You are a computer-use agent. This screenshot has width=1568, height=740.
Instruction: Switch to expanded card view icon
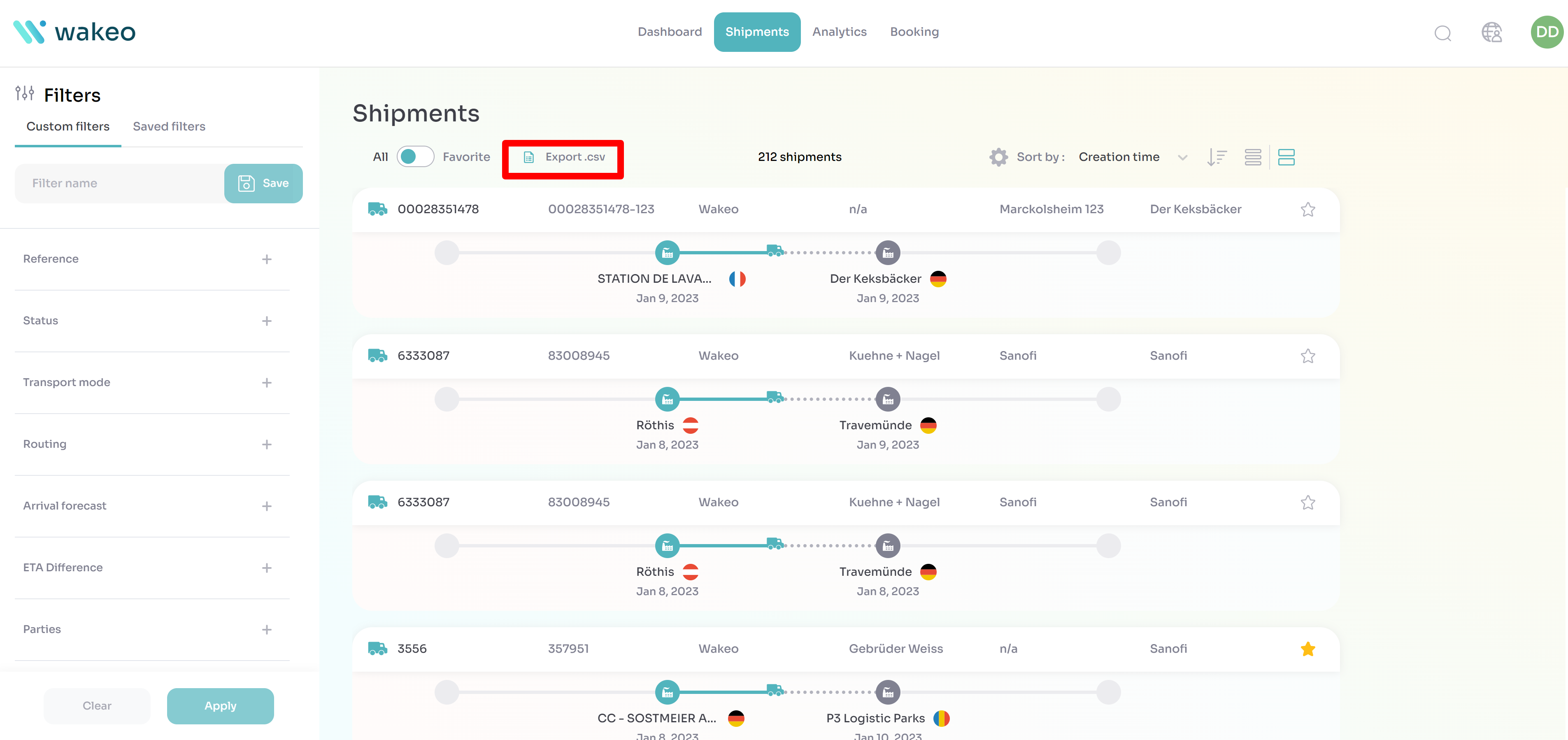[x=1286, y=157]
